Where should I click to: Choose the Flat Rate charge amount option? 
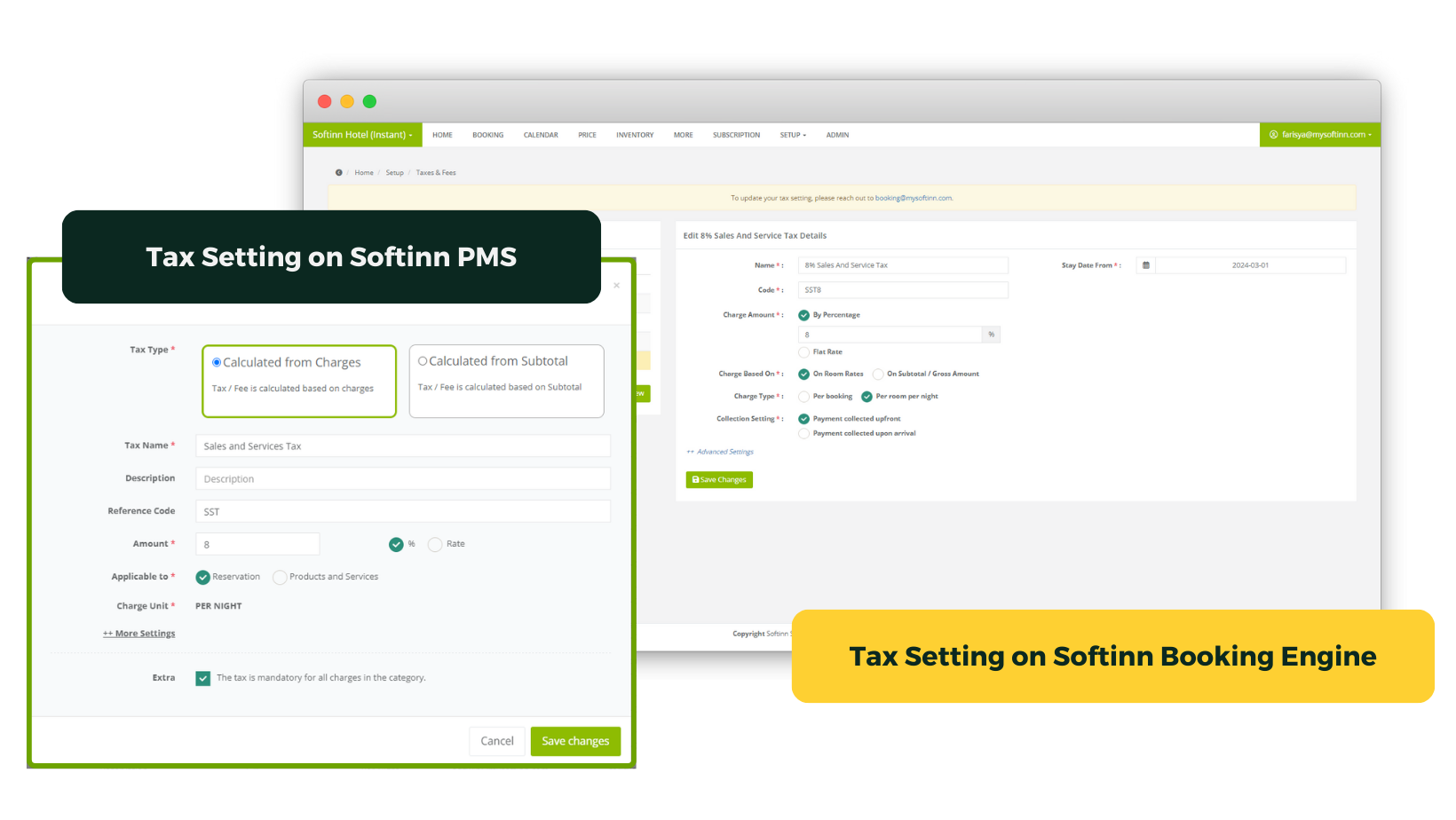pyautogui.click(x=804, y=352)
